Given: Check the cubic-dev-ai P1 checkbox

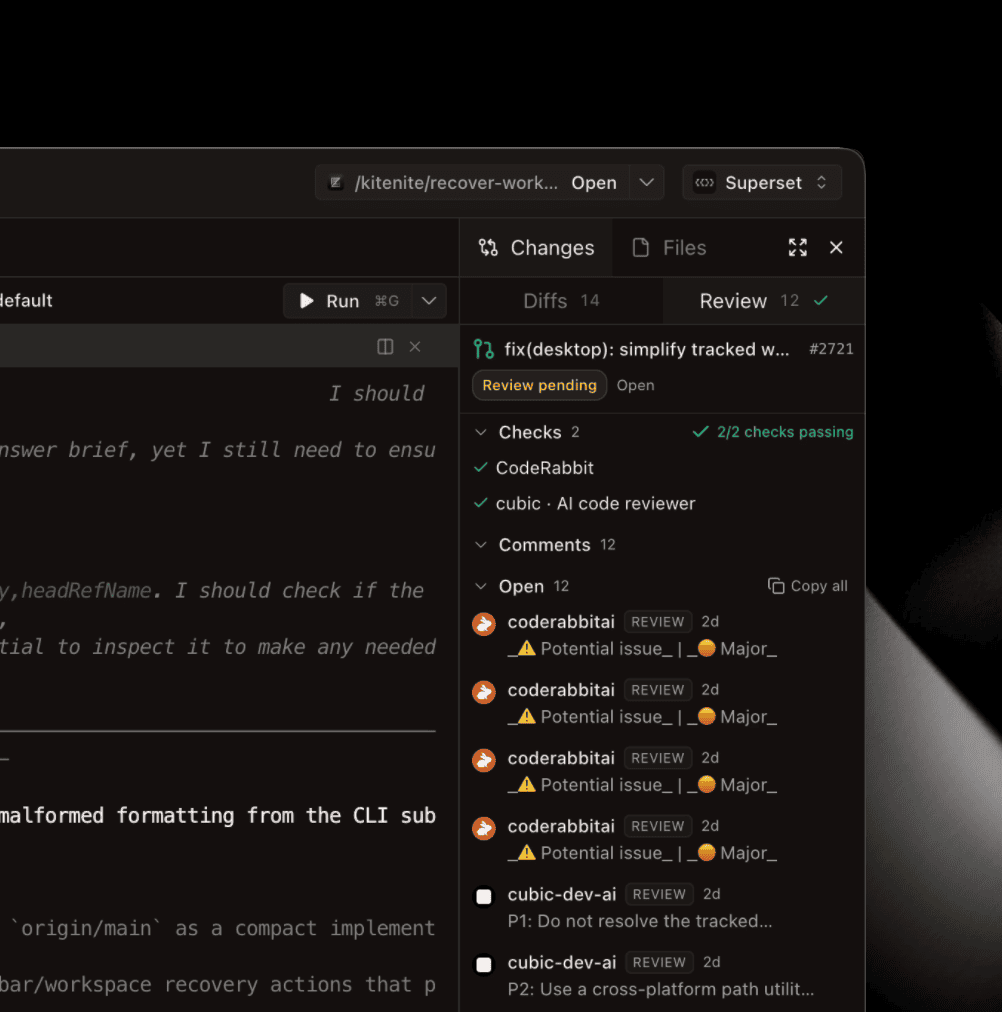Looking at the screenshot, I should coord(483,896).
